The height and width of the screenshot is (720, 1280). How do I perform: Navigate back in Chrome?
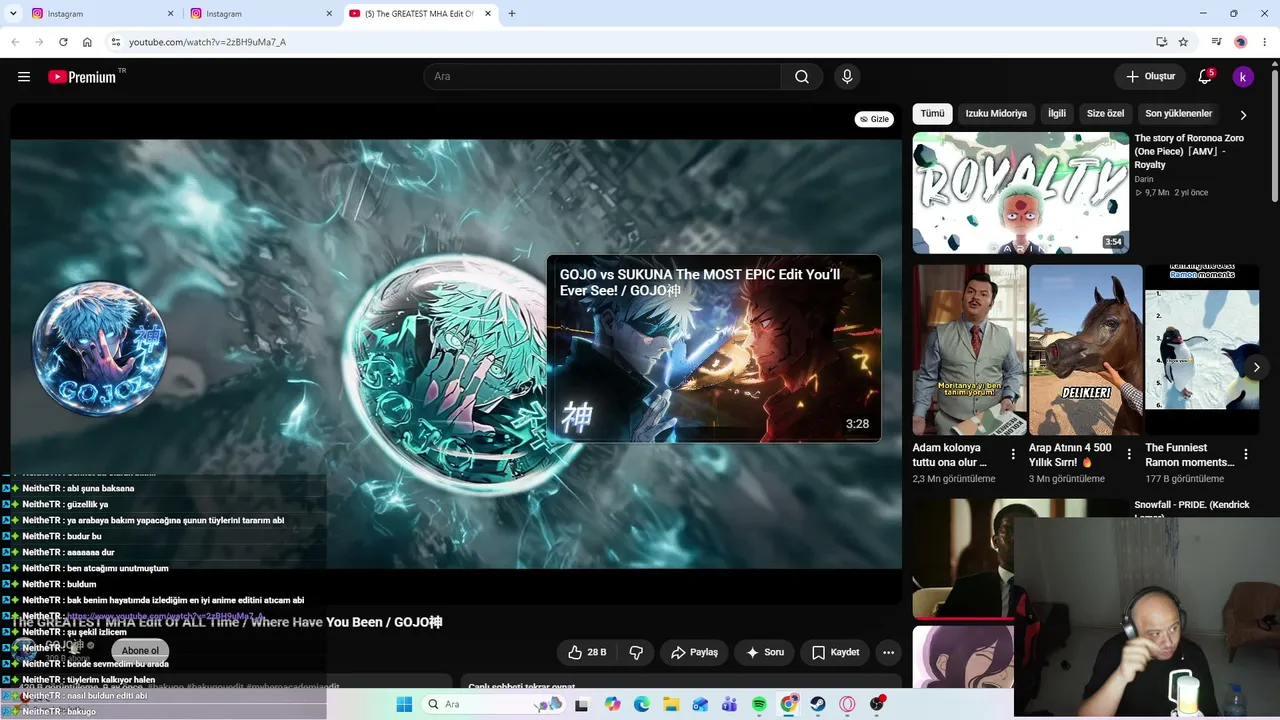[15, 42]
